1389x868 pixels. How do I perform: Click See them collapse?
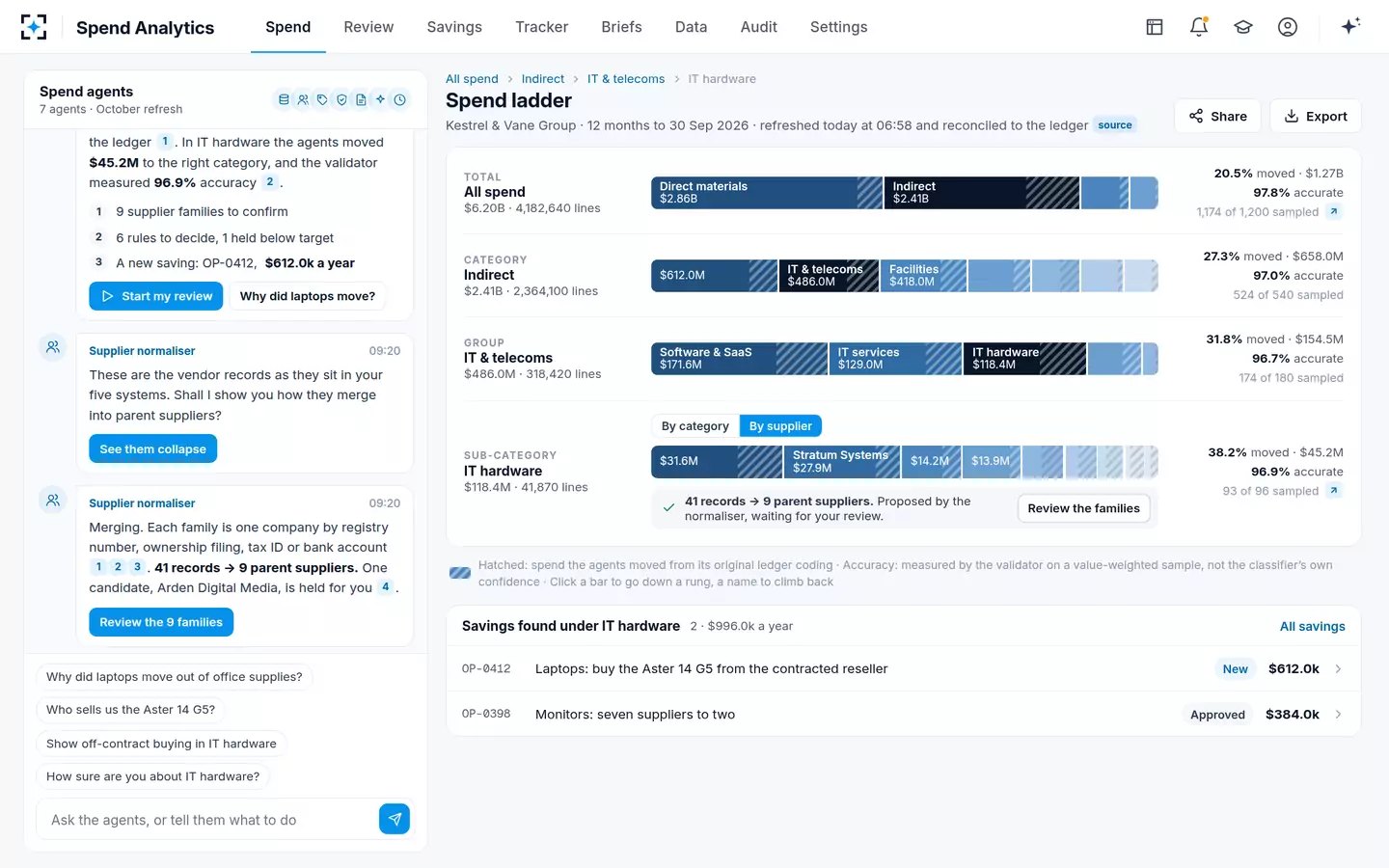pos(153,448)
